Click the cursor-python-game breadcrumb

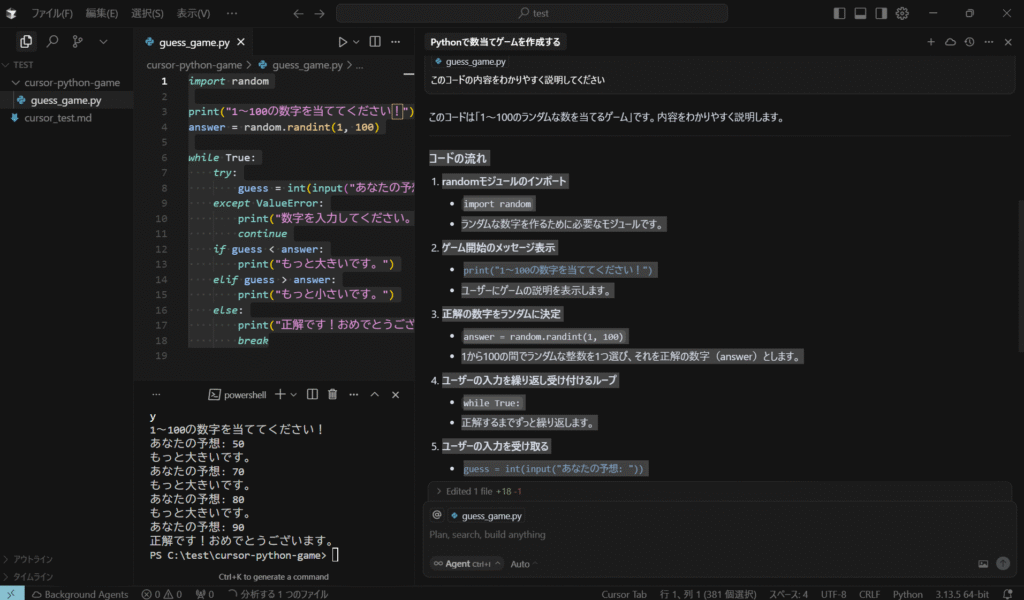194,65
